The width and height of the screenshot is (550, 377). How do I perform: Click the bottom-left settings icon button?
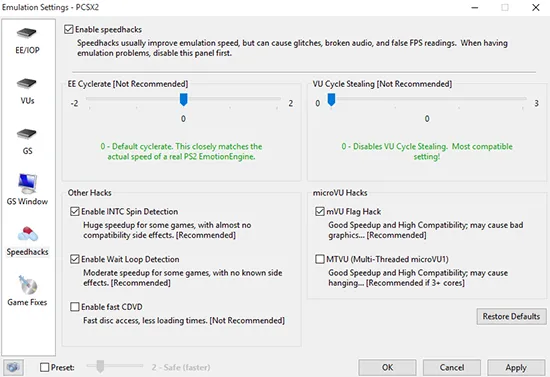point(13,367)
